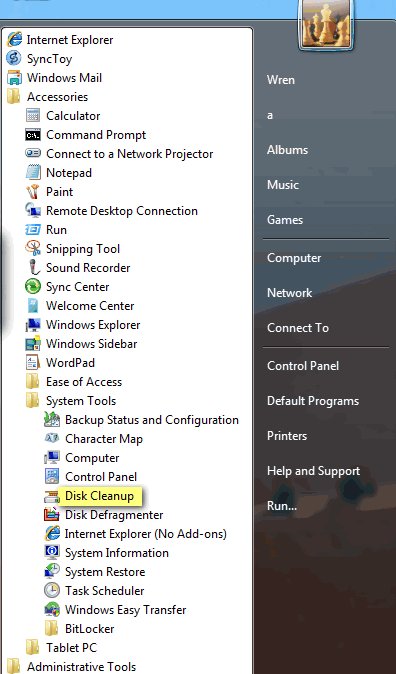Click the 'Task Scheduler' label

(x=104, y=590)
